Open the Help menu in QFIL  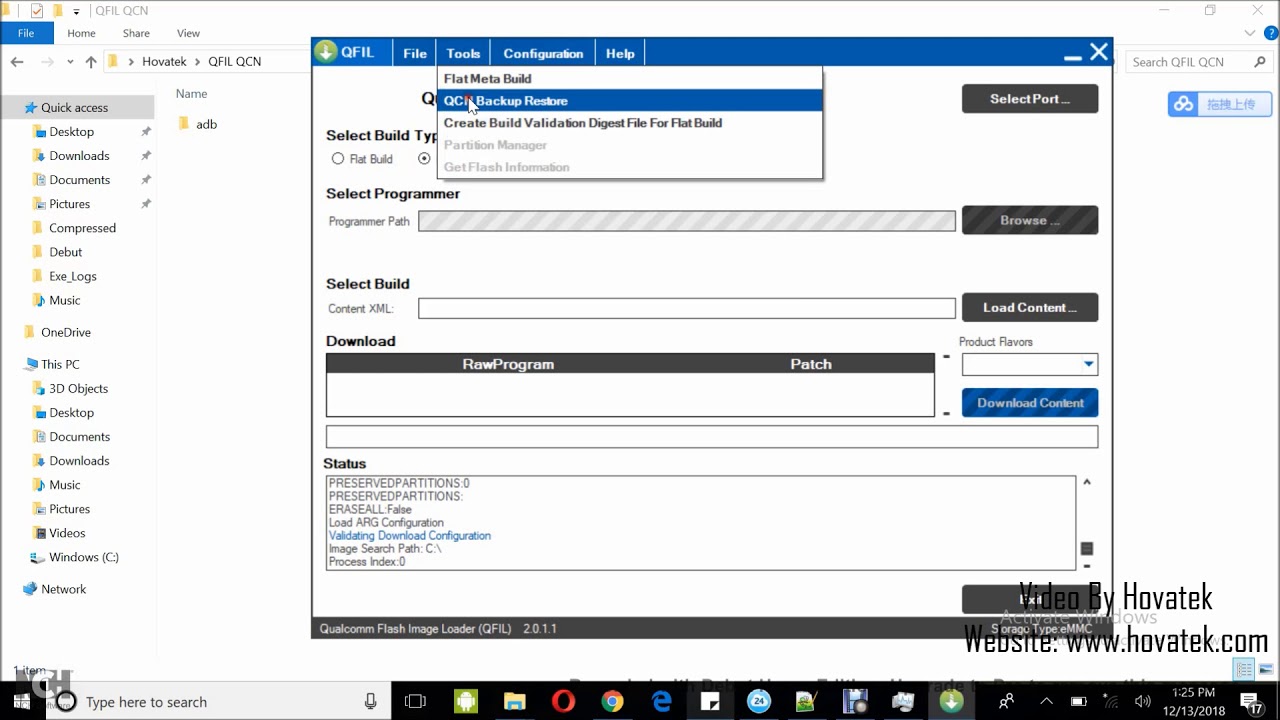pos(620,53)
